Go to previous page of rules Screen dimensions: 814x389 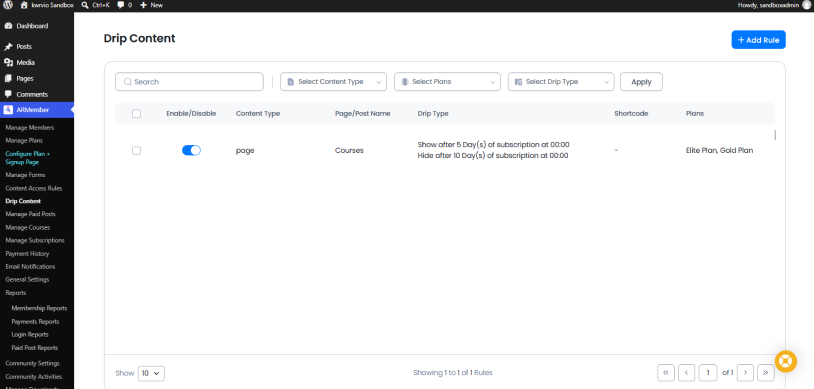point(686,372)
